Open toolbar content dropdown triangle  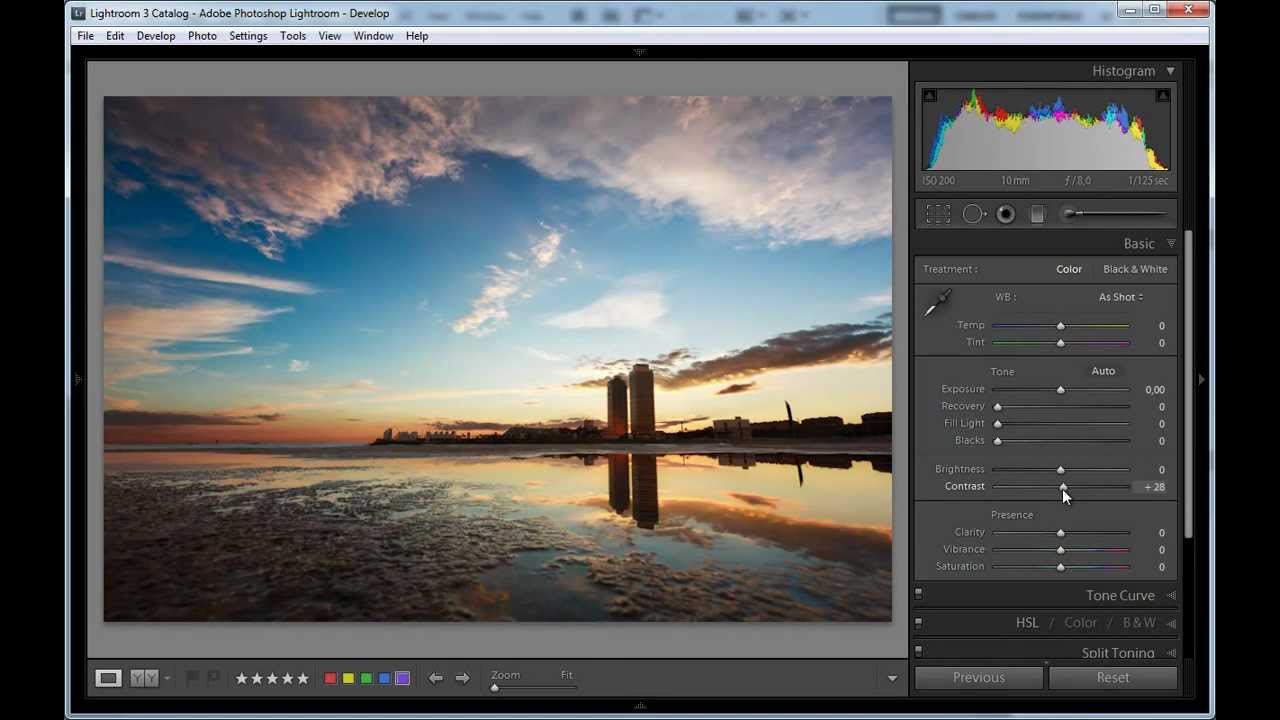(892, 678)
